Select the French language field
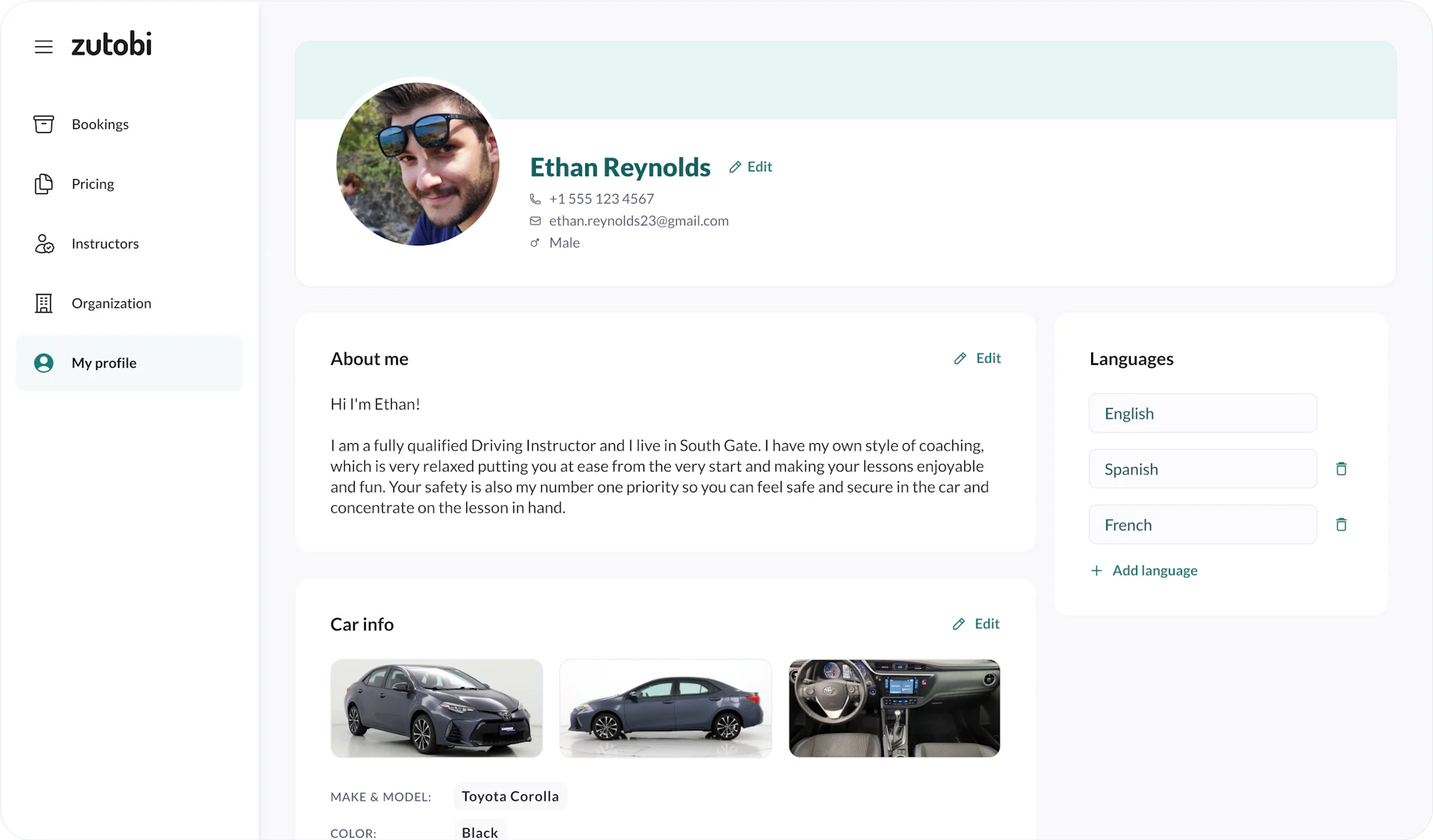 (x=1202, y=524)
